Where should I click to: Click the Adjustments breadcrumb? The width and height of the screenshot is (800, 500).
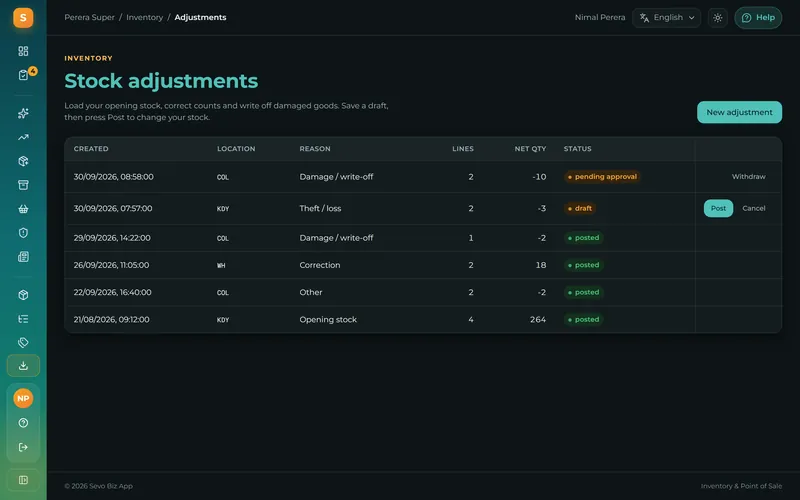(200, 17)
